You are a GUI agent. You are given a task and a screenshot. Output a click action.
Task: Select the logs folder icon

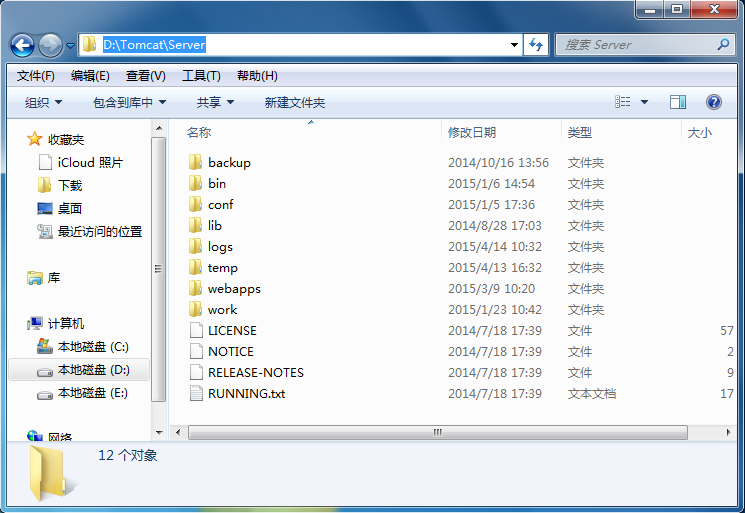click(195, 246)
